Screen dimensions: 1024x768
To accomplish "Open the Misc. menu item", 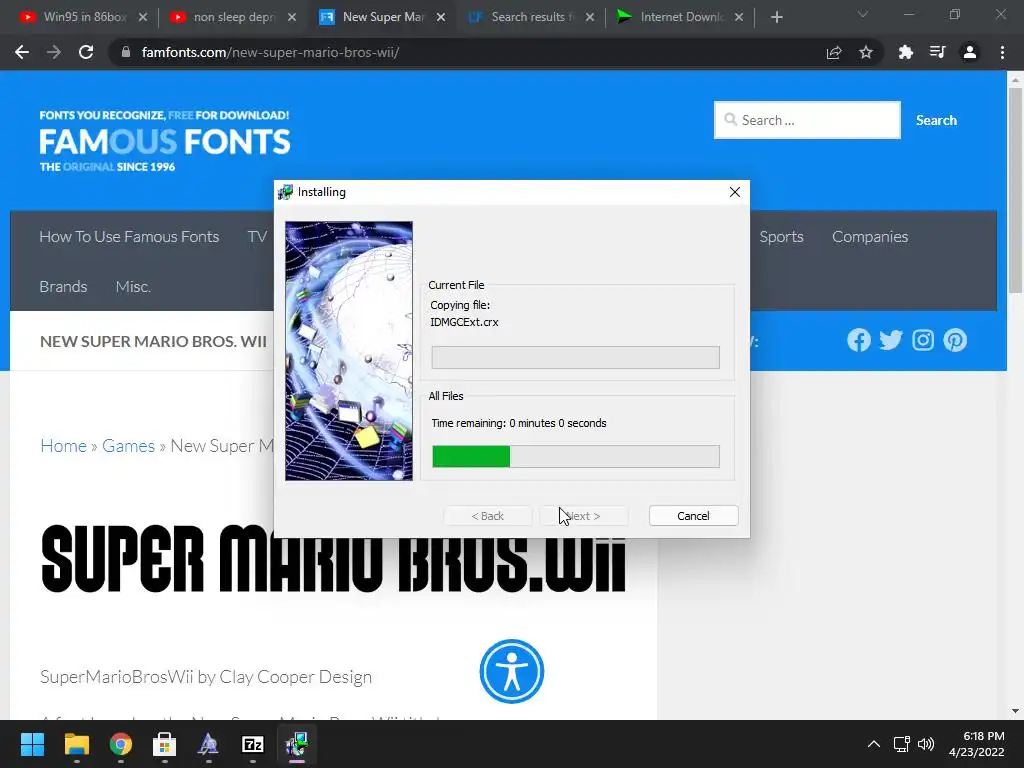I will tap(133, 286).
